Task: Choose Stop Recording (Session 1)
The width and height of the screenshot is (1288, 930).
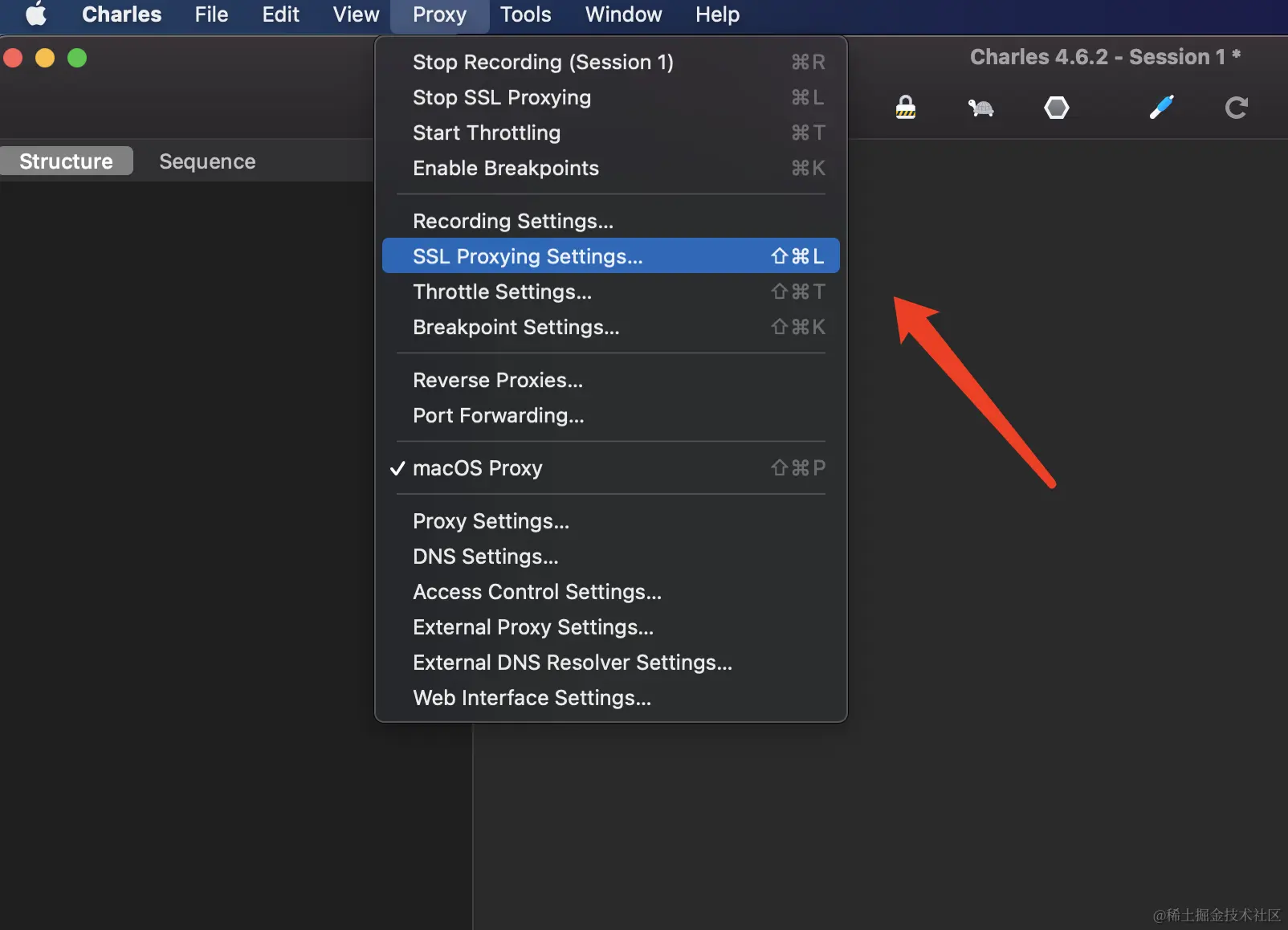Action: coord(611,62)
